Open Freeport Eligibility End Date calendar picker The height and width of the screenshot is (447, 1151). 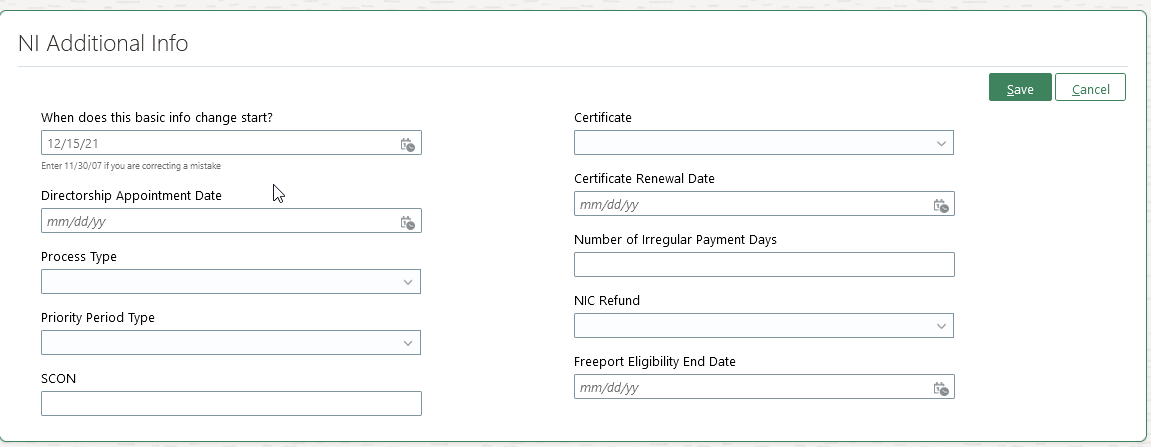pyautogui.click(x=940, y=388)
